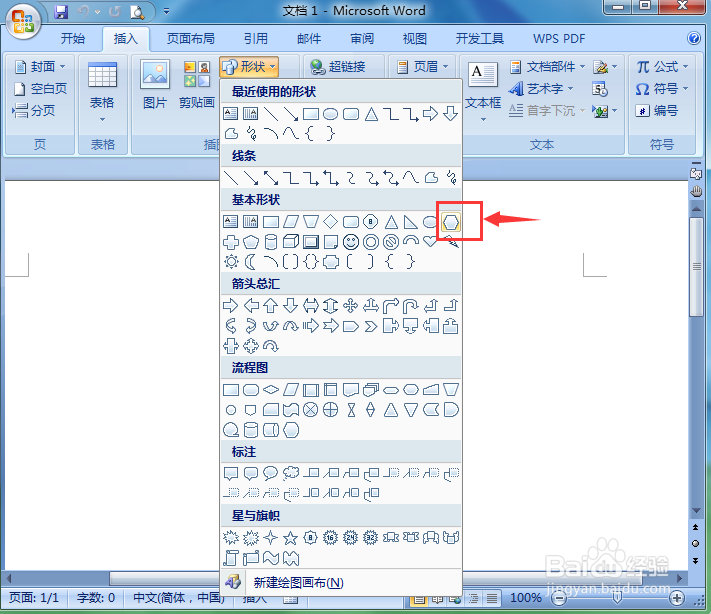This screenshot has height=614, width=711.
Task: Select the right arrow in block arrows
Action: point(231,306)
